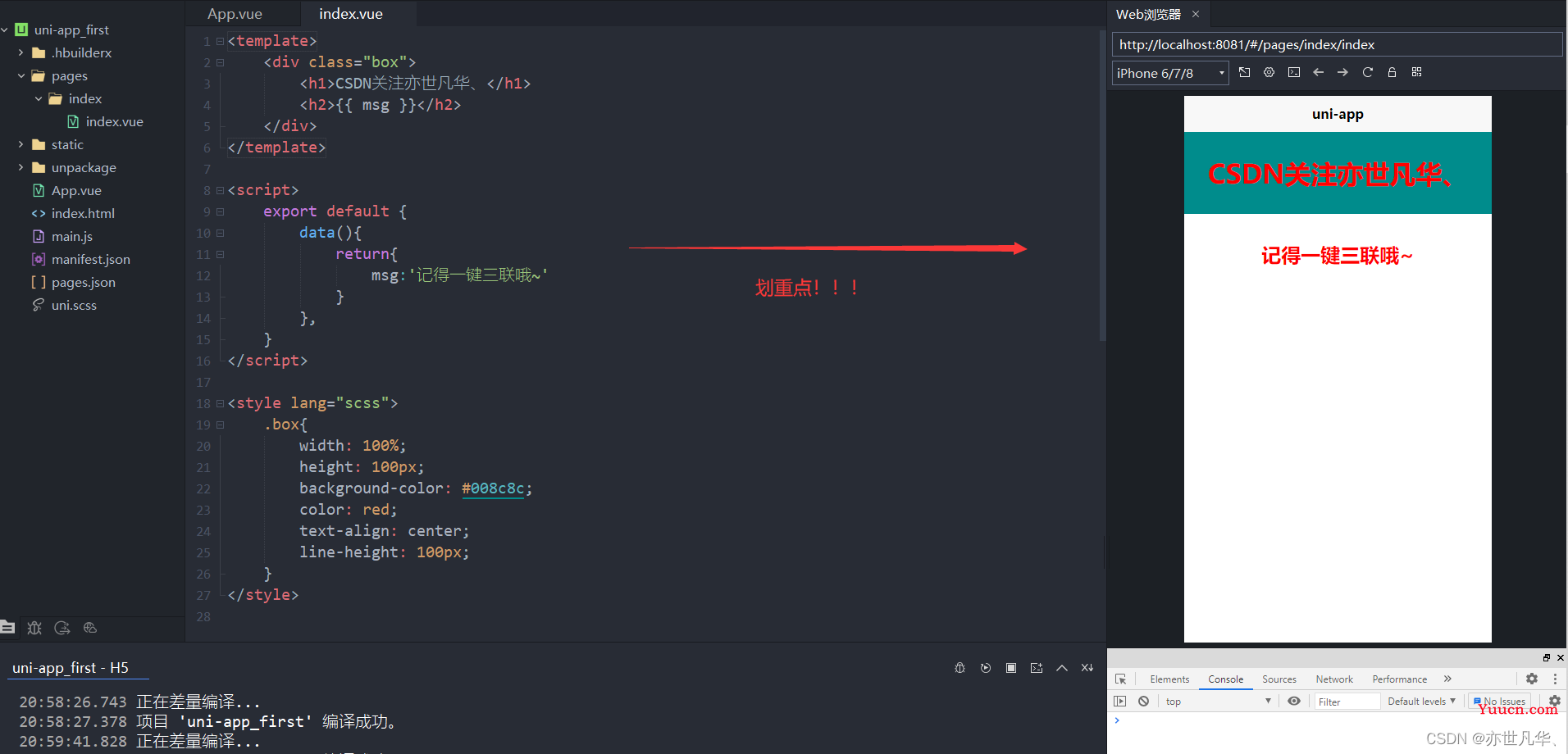1568x754 pixels.
Task: Toggle the live expression eye icon
Action: (1294, 701)
